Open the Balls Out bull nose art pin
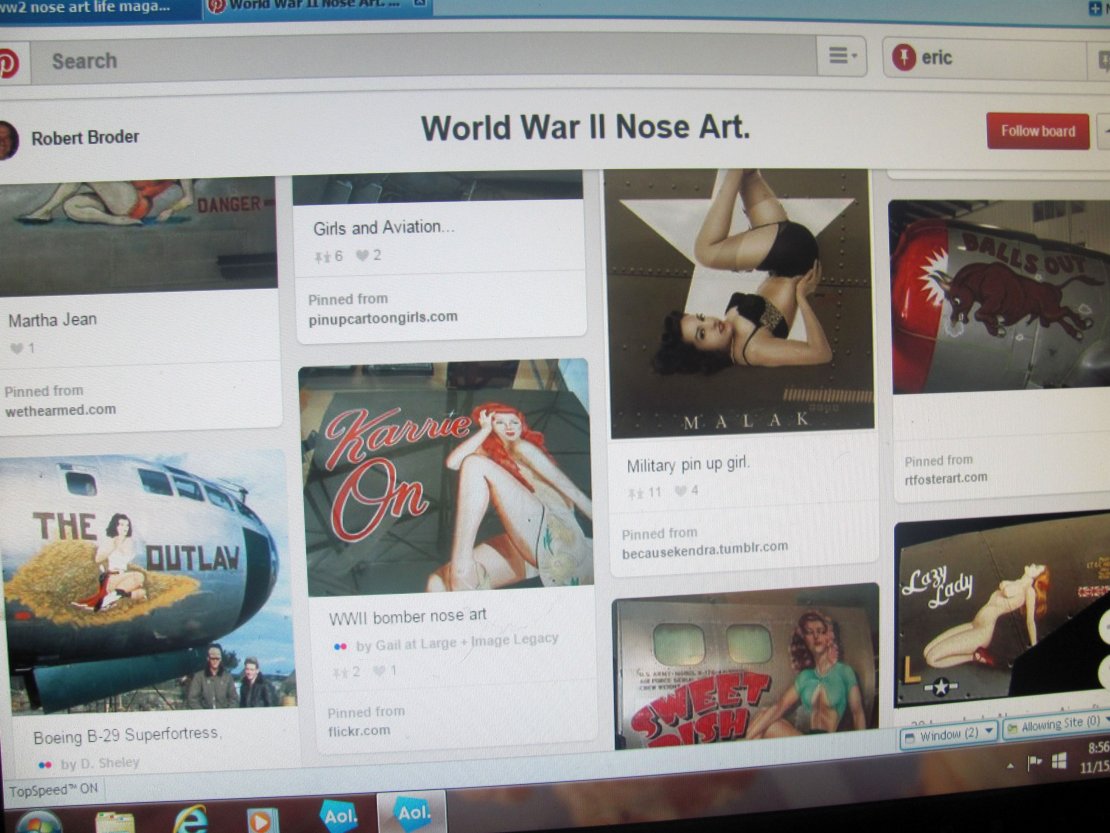Image resolution: width=1110 pixels, height=833 pixels. point(1000,296)
